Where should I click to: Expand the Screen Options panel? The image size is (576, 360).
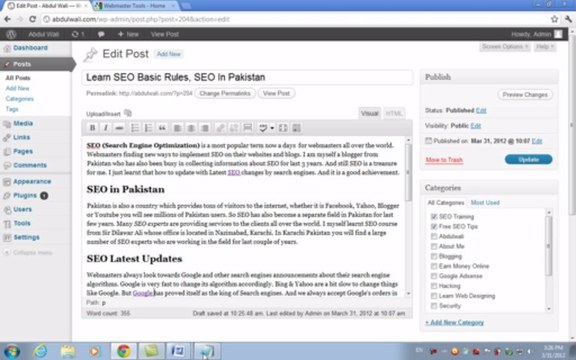(505, 47)
